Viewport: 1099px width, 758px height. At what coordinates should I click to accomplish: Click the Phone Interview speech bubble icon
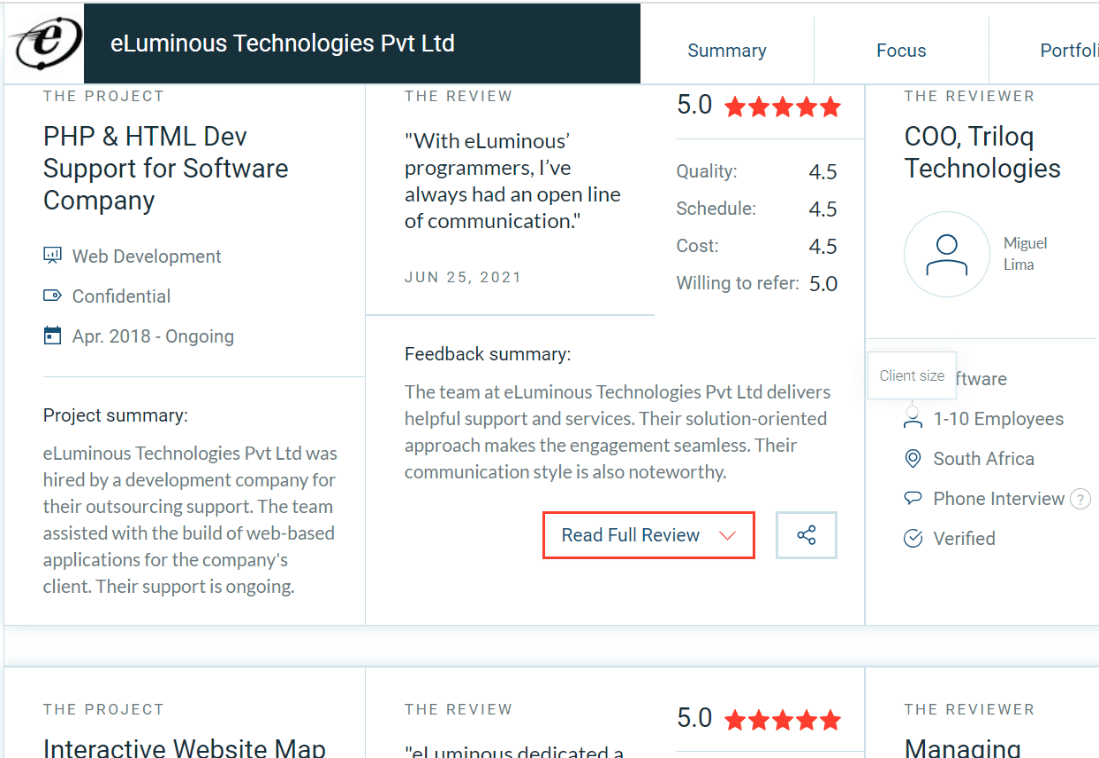tap(912, 498)
